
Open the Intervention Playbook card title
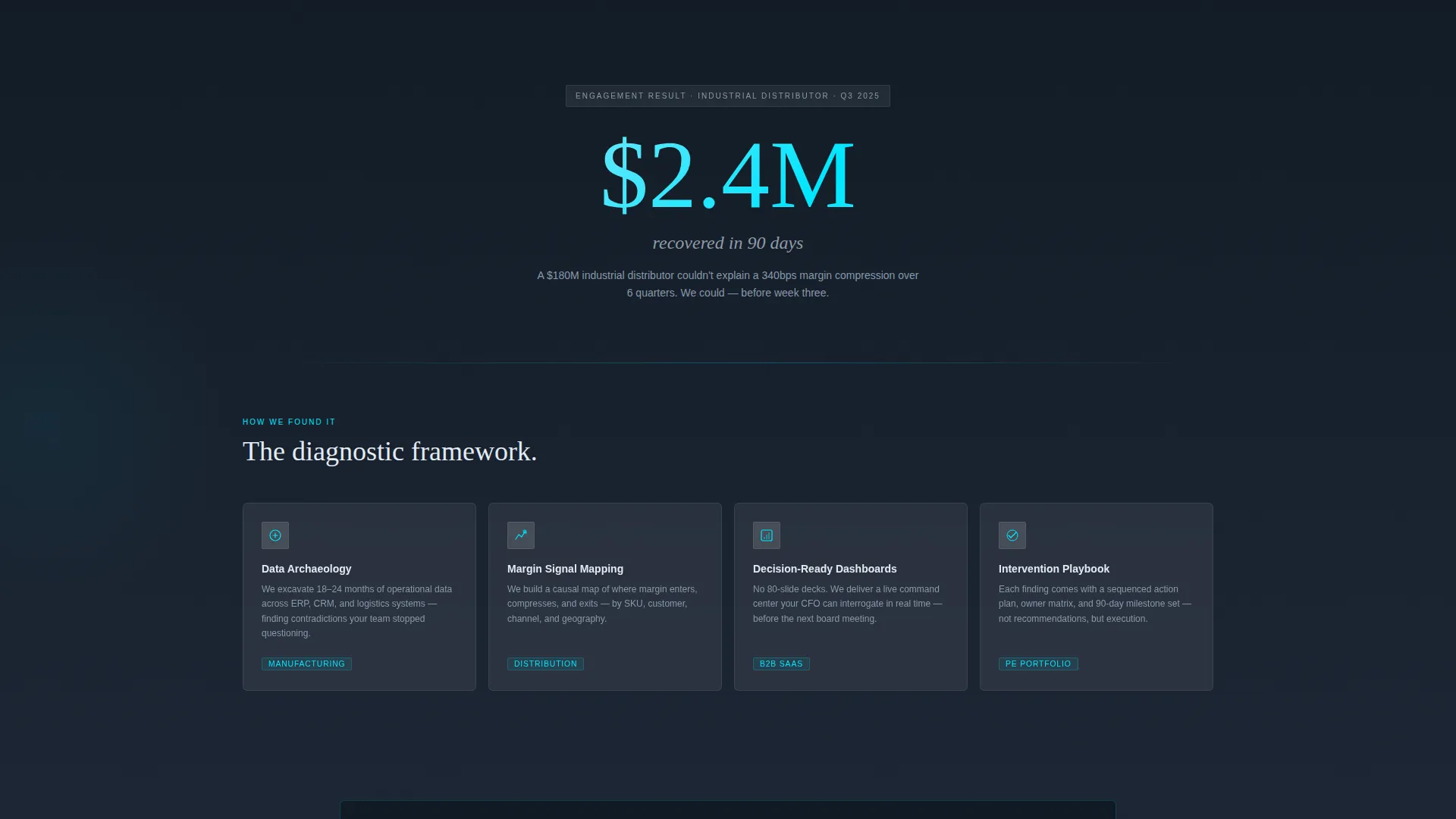[x=1054, y=569]
